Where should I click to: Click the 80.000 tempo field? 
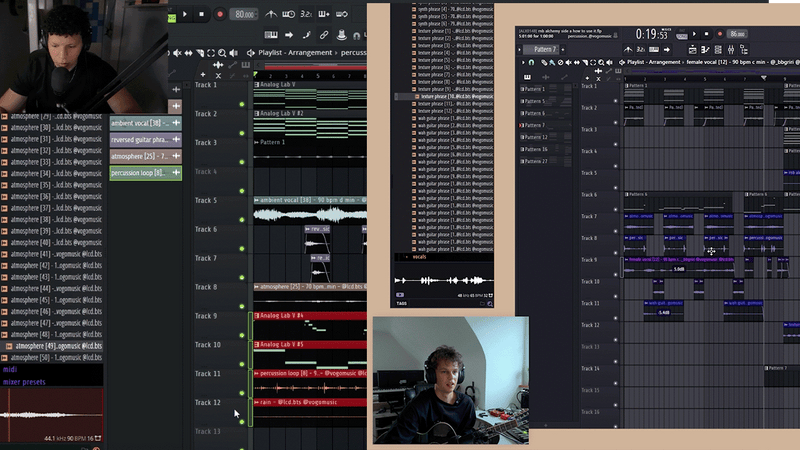(x=244, y=14)
